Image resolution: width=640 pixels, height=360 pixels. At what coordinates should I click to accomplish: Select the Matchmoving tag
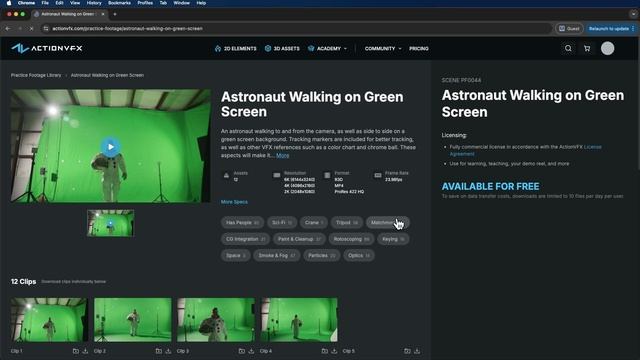[387, 223]
